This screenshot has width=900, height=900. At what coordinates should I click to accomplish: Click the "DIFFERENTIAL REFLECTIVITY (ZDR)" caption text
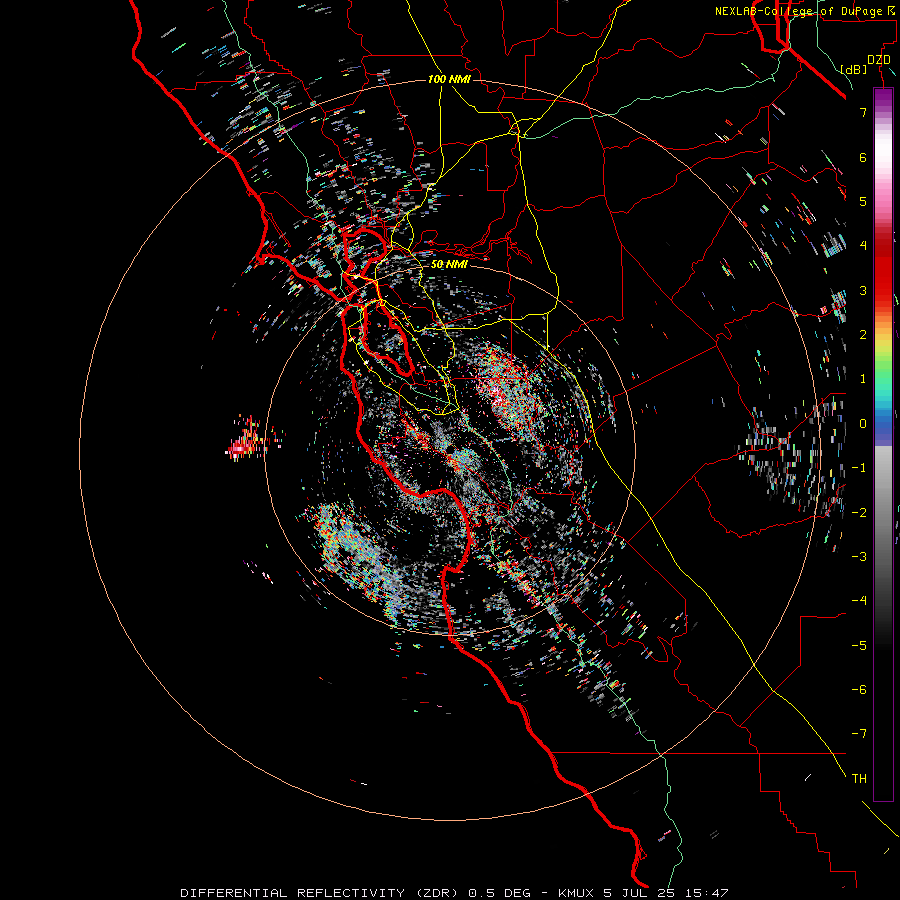(319, 893)
